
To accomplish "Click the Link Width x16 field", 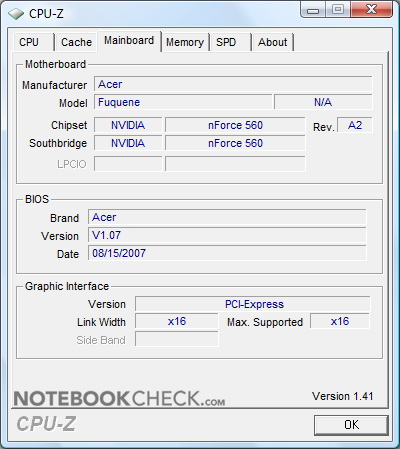I will [177, 321].
